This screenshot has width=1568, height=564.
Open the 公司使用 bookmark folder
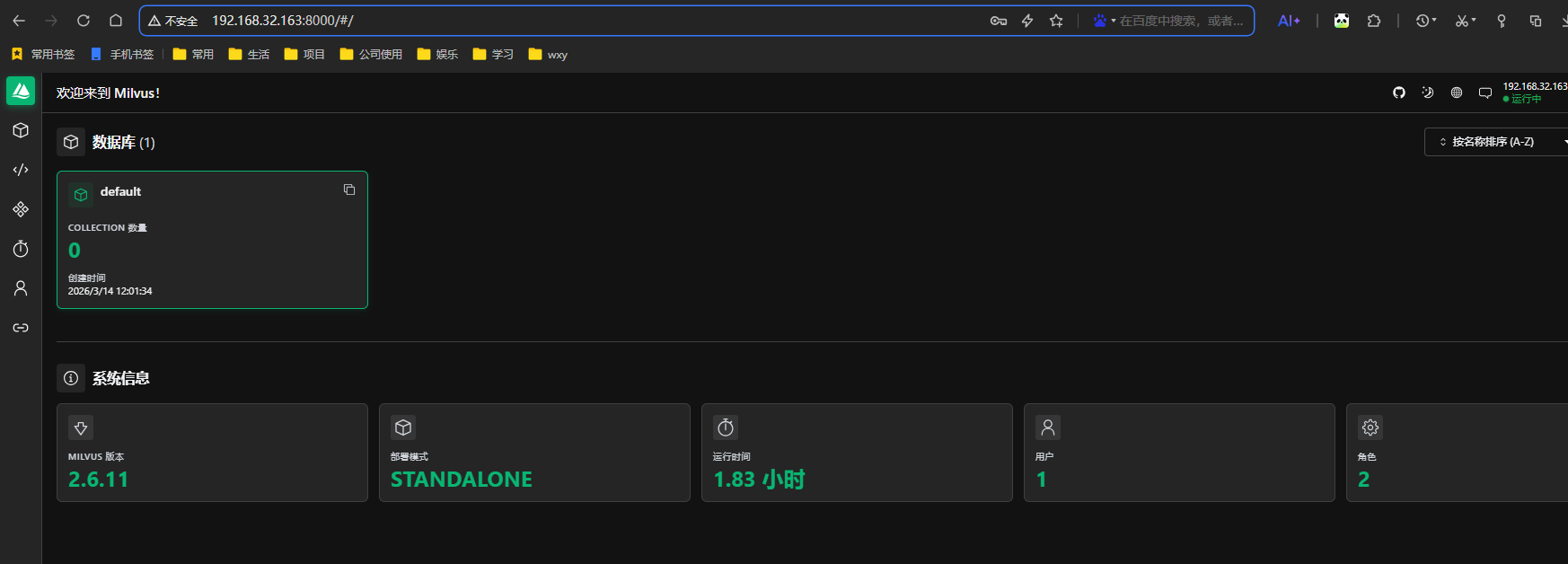(x=371, y=54)
